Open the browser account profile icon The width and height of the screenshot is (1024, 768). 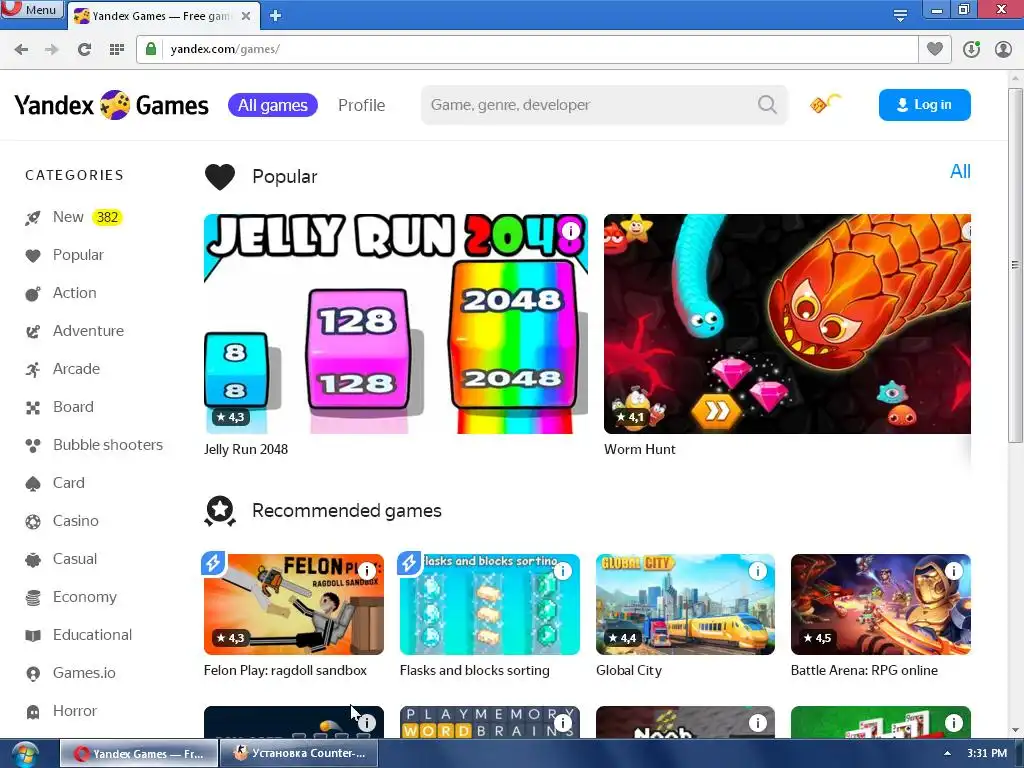(x=1003, y=49)
